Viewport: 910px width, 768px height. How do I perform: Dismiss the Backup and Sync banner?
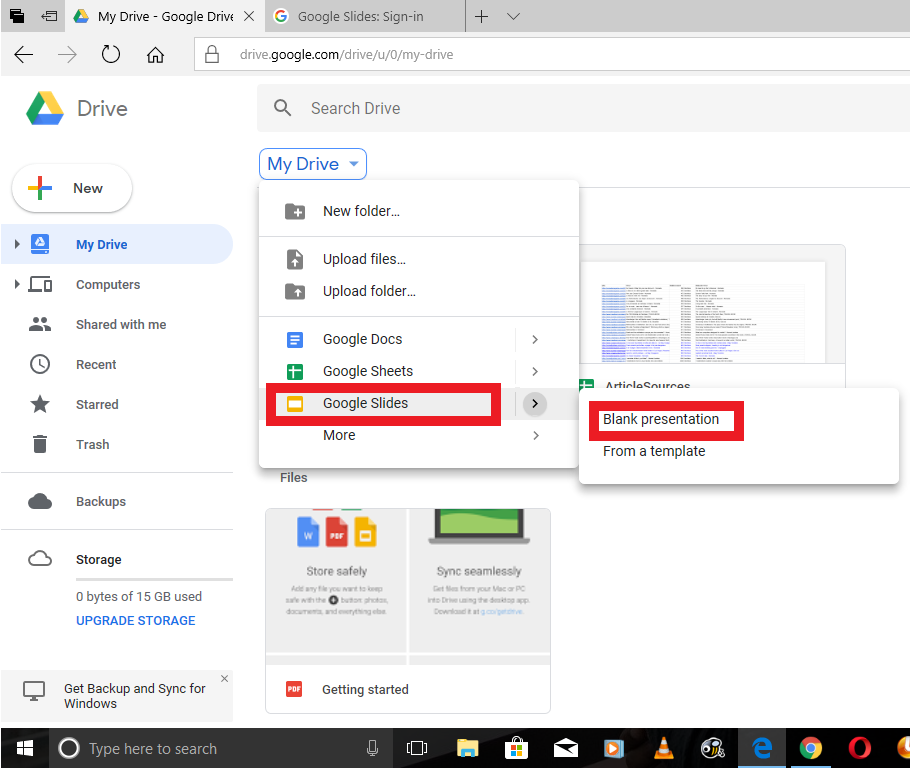225,679
